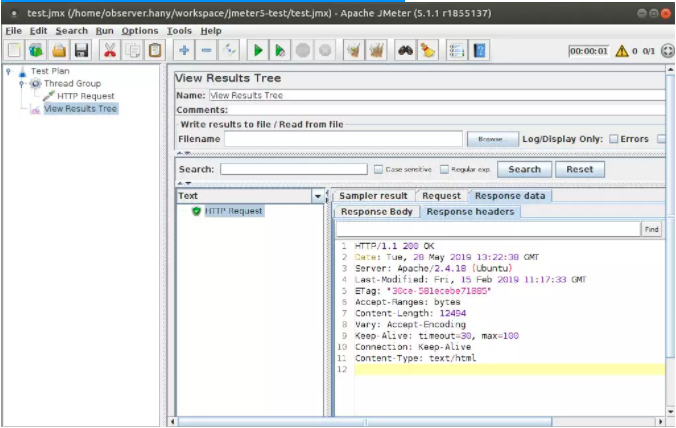Screen dimensions: 676x428
Task: Switch to the Request tab
Action: click(441, 196)
